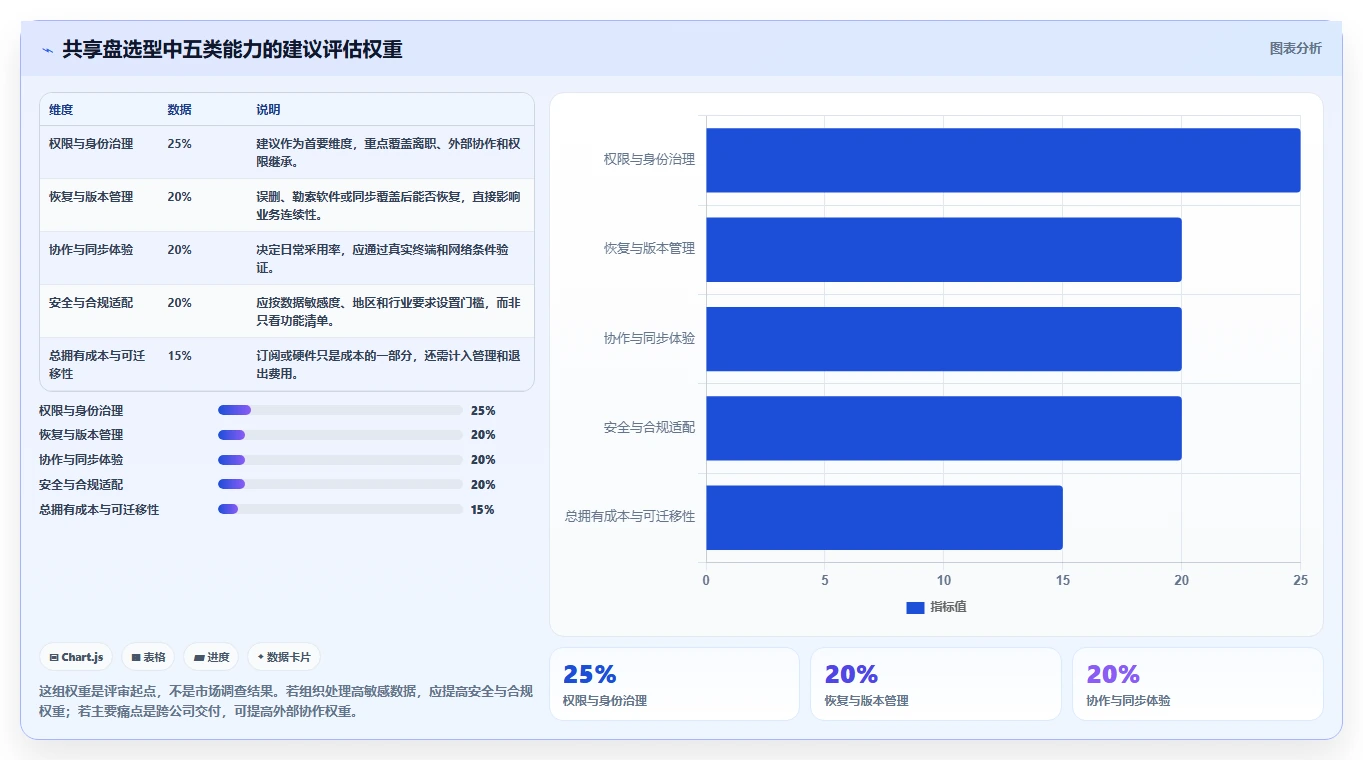Click the 15% cell in the table
Screen dimensions: 1363x760
point(180,356)
